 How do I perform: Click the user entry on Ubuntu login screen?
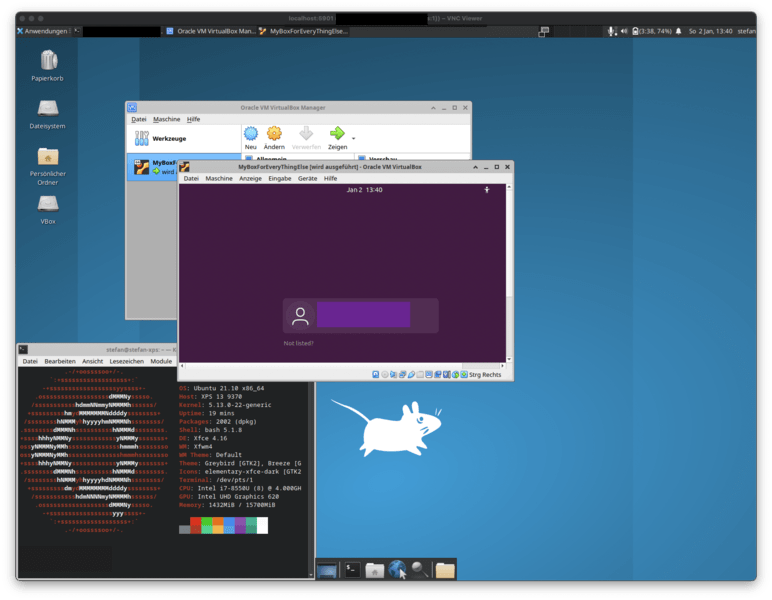tap(360, 316)
